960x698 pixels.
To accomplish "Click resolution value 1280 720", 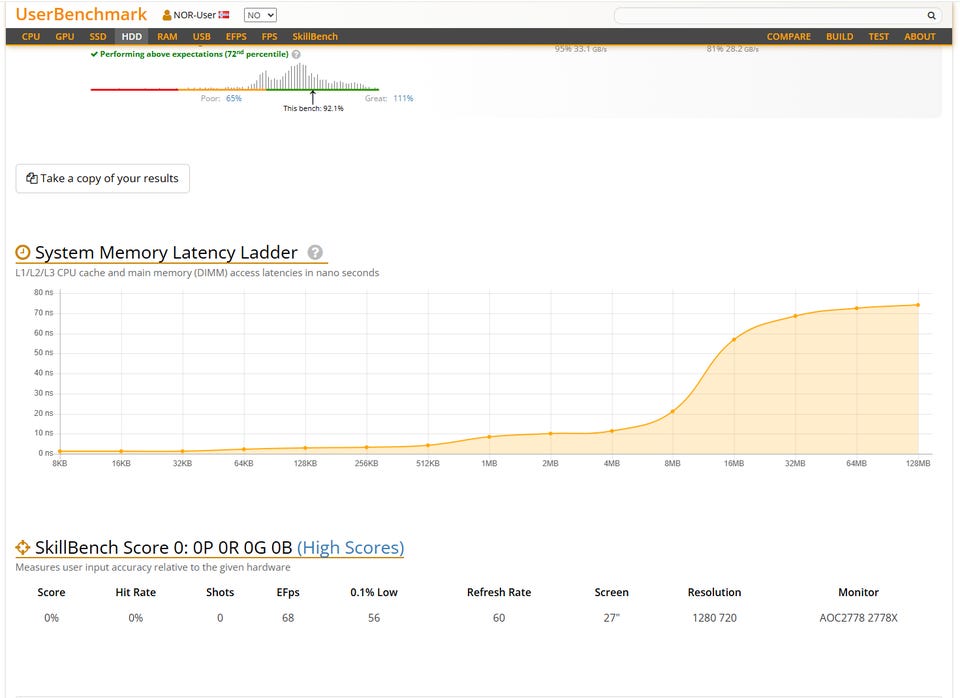I will point(714,618).
